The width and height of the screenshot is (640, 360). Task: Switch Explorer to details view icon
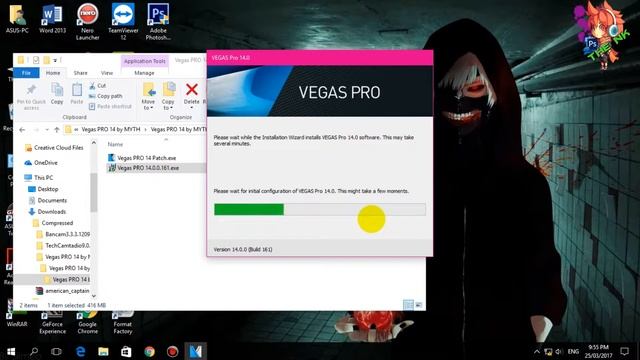[x=408, y=305]
